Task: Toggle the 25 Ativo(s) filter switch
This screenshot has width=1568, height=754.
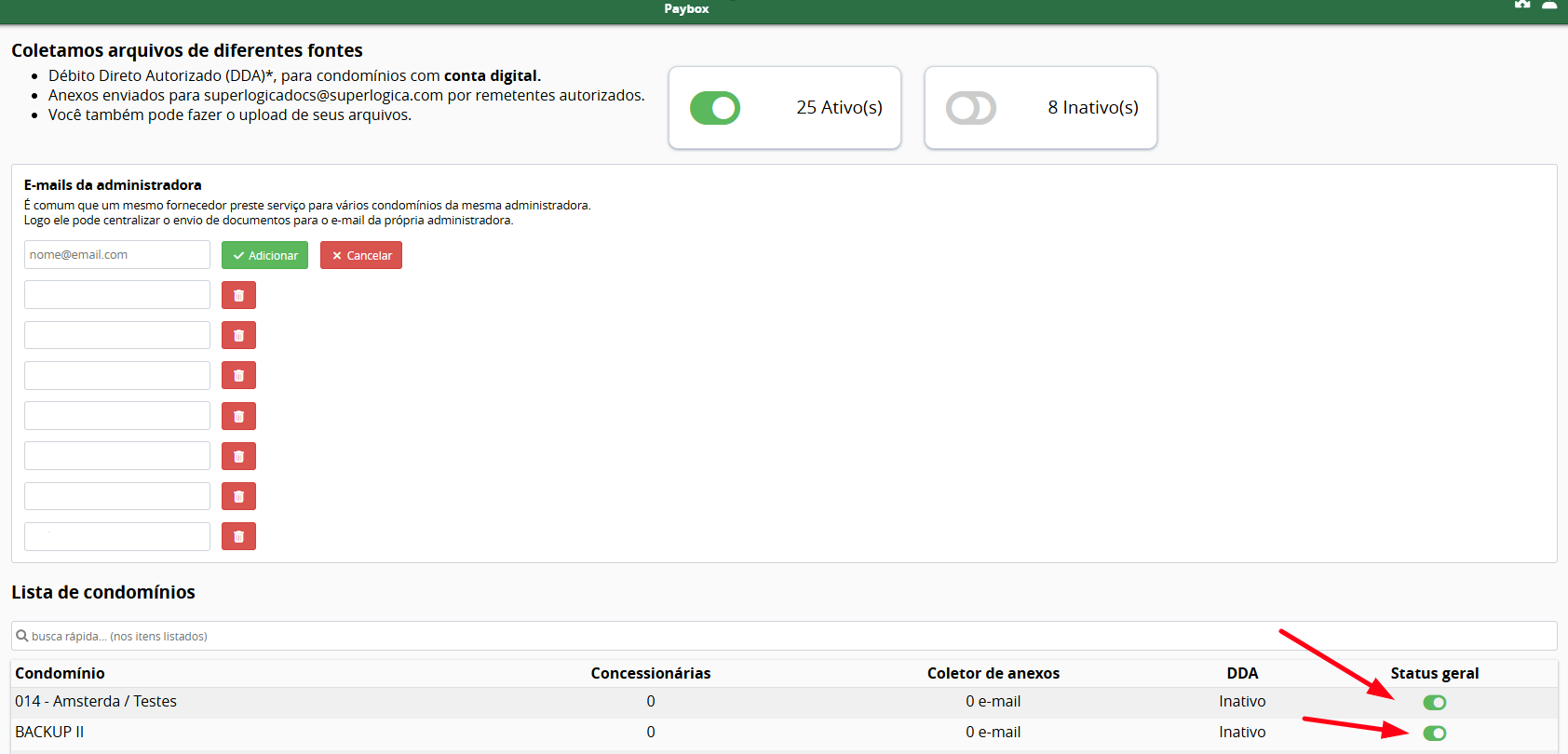Action: 714,108
